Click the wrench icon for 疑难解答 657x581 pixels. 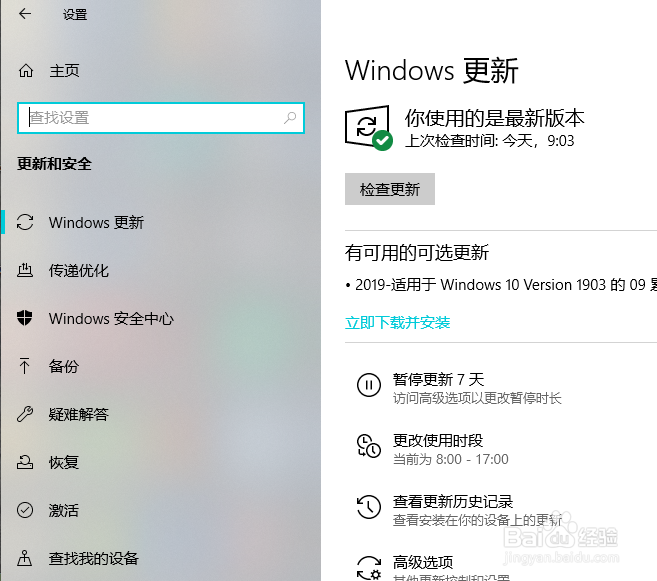pos(25,414)
